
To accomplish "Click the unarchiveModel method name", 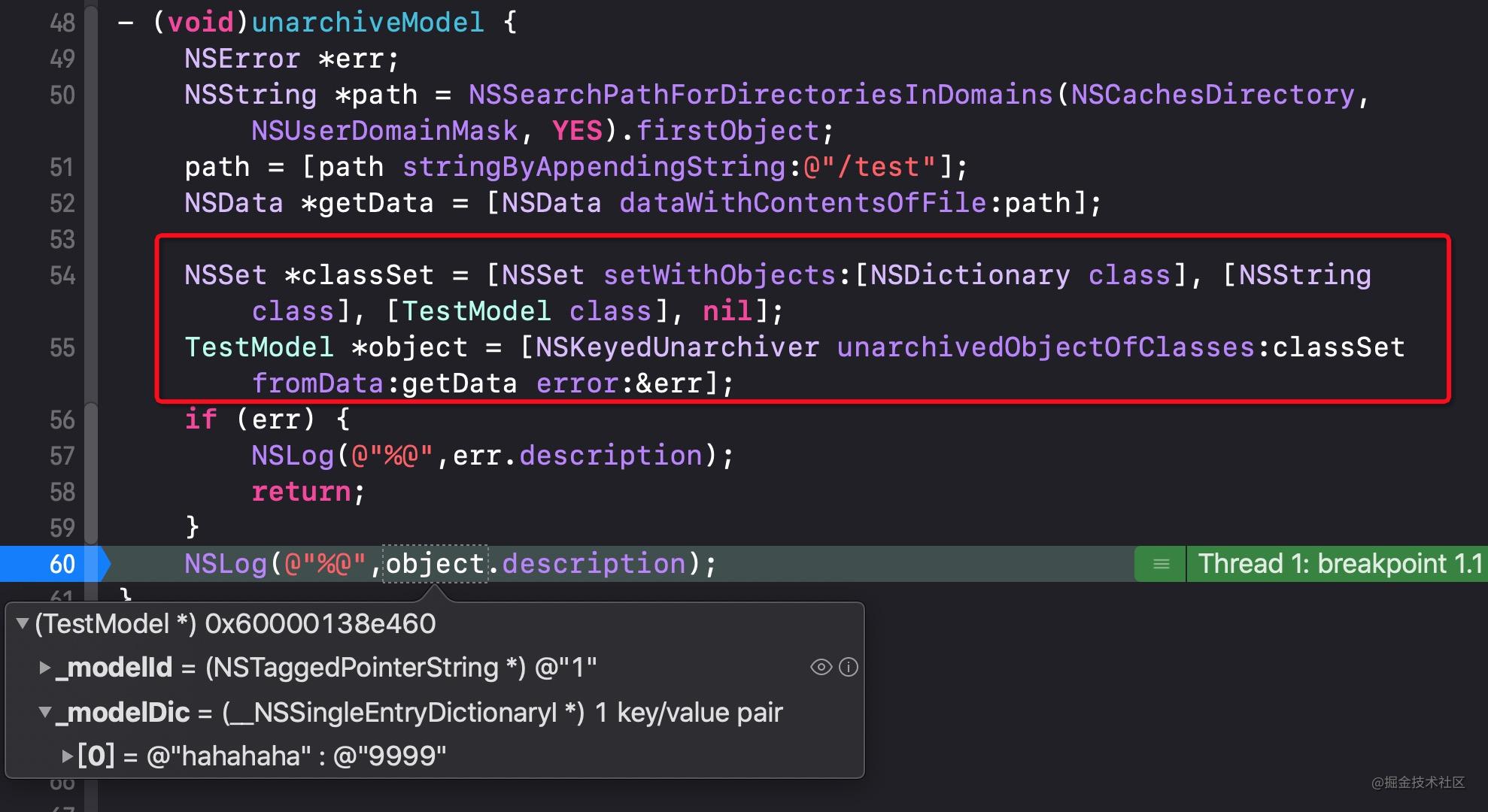I will click(x=368, y=23).
